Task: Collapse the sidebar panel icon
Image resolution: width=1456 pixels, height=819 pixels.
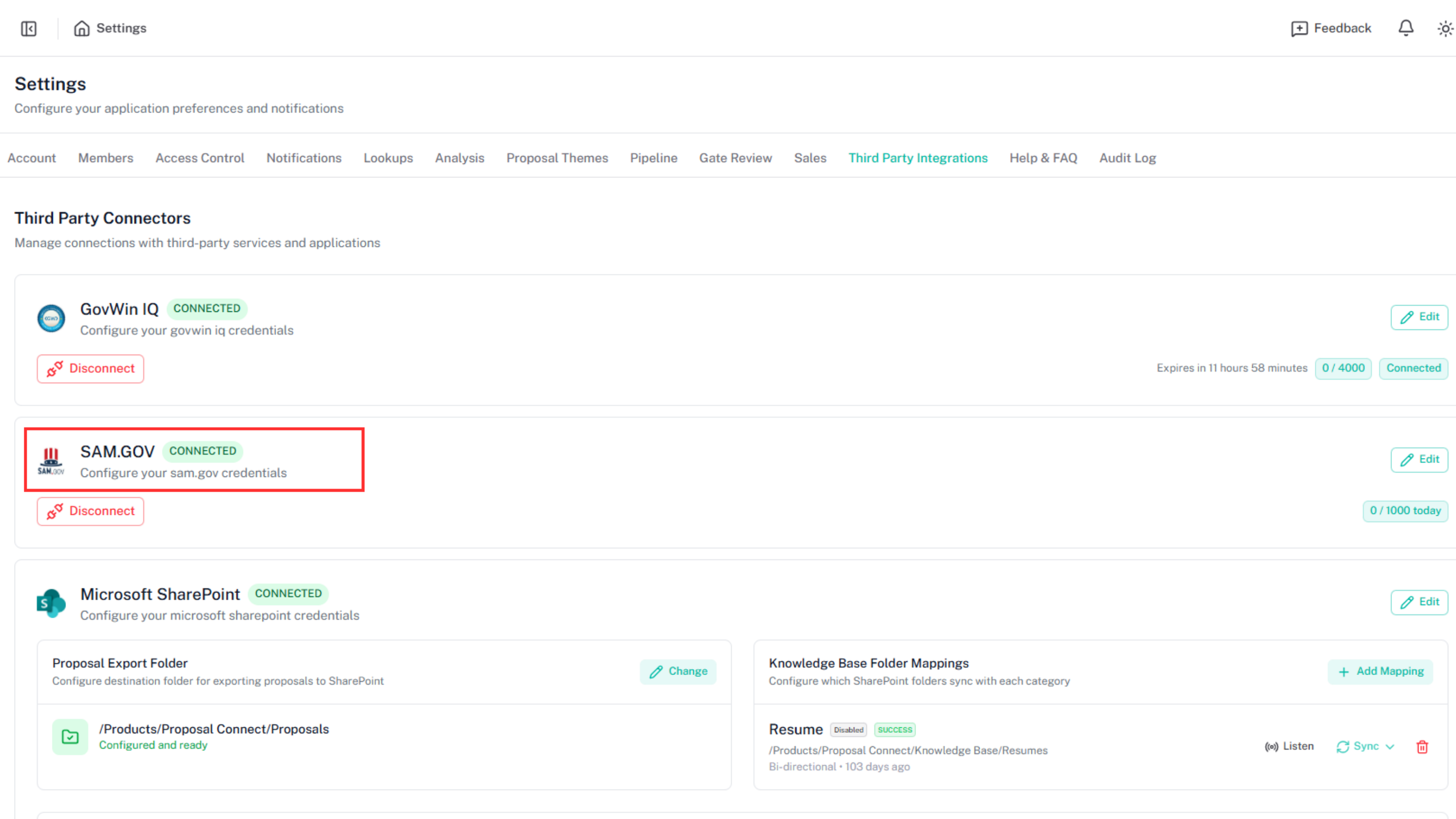Action: pos(29,28)
